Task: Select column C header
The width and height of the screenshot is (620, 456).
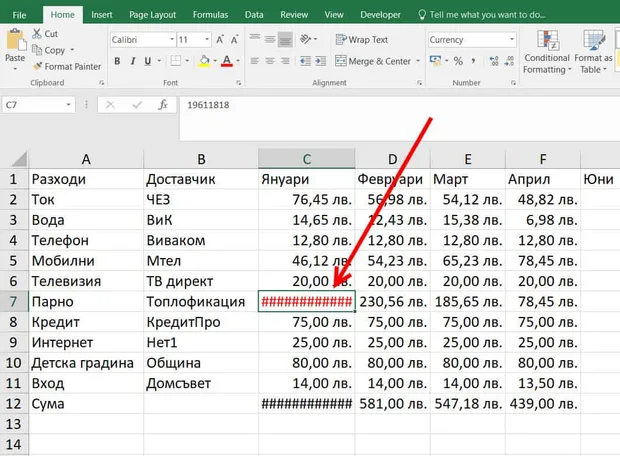Action: 306,159
